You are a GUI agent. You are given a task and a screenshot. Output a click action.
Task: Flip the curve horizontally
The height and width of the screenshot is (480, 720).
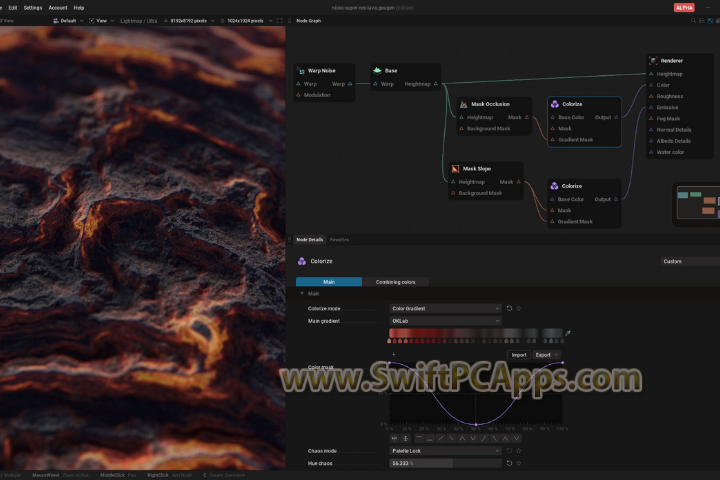click(394, 438)
